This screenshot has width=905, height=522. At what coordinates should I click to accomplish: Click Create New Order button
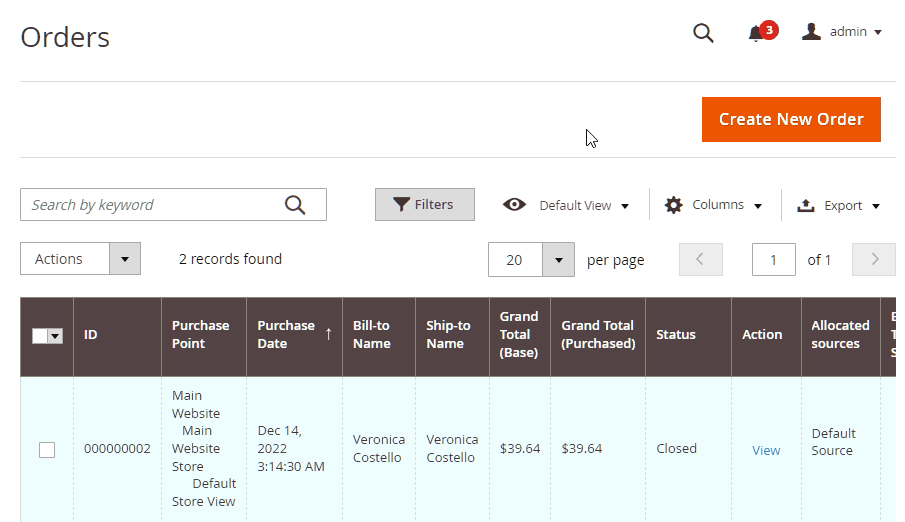click(791, 120)
